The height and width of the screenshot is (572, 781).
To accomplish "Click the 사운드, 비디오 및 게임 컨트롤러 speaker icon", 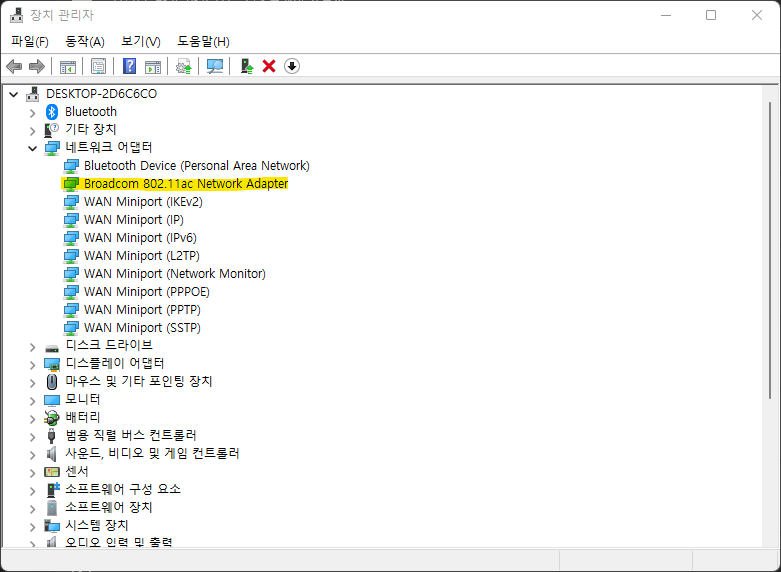I will (x=51, y=454).
